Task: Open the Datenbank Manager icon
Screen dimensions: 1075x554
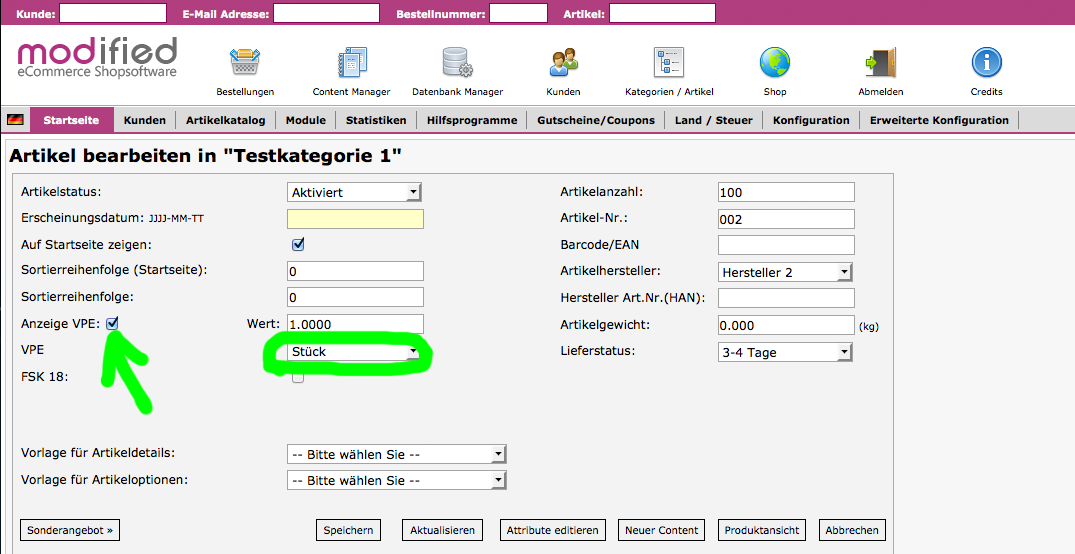Action: [x=457, y=63]
